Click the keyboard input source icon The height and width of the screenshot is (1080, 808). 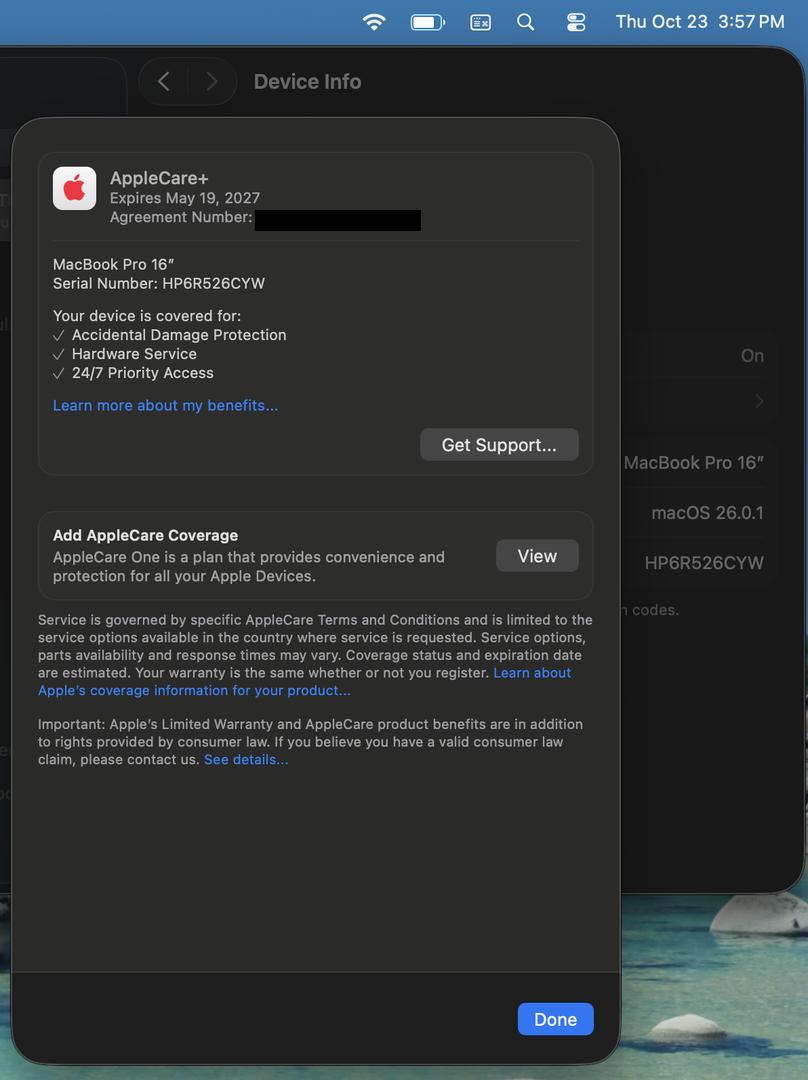coord(481,22)
